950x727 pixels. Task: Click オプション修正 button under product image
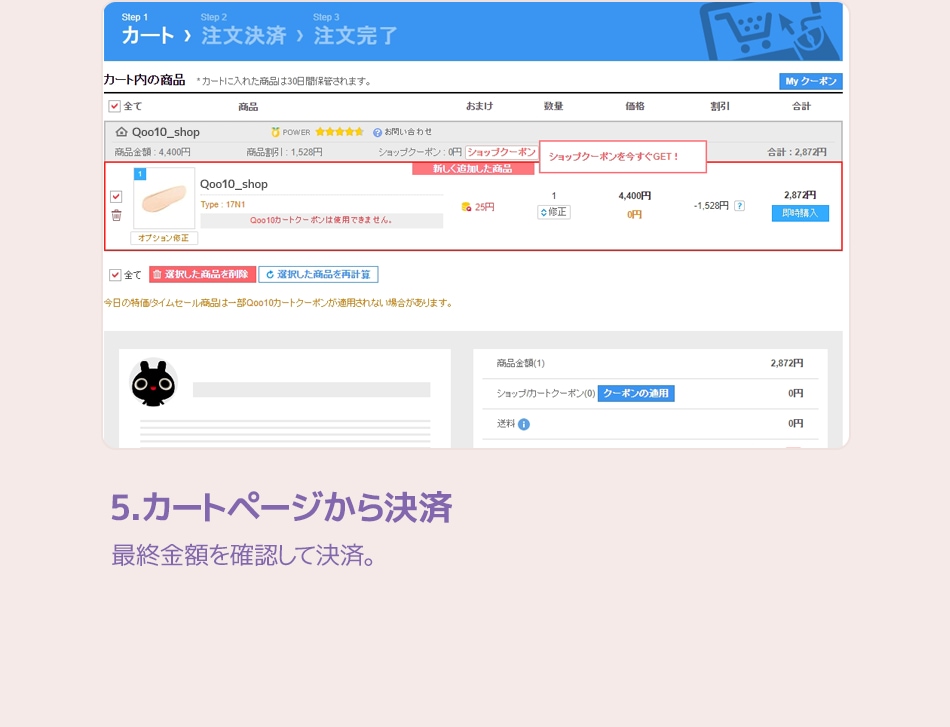click(164, 238)
